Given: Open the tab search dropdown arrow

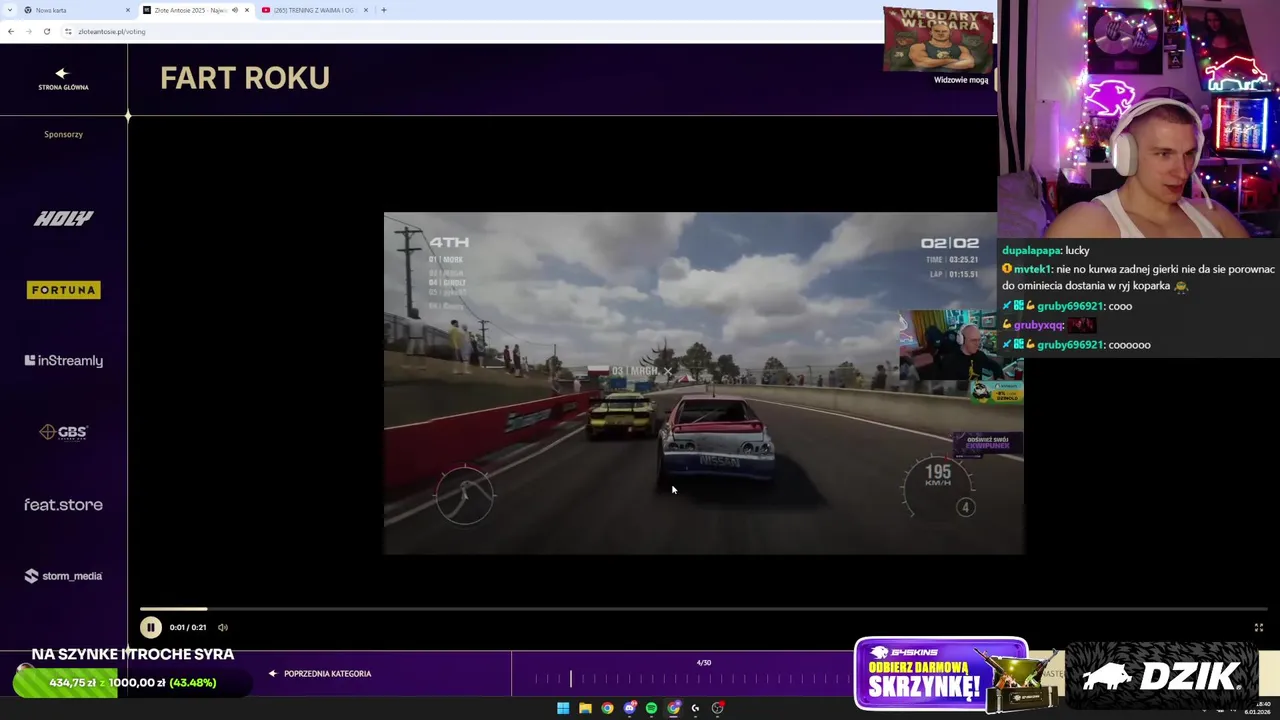Looking at the screenshot, I should 9,10.
